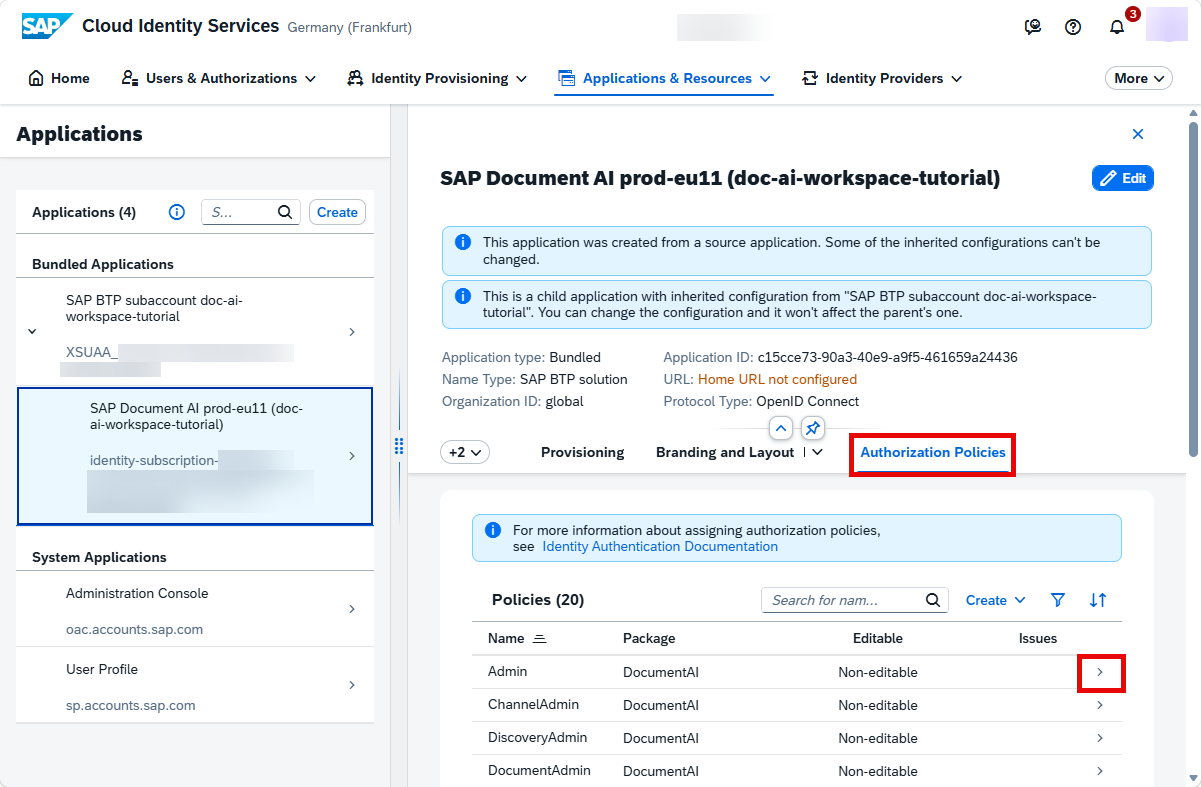Viewport: 1201px width, 787px height.
Task: Click the applications search magnifier icon
Action: coord(285,212)
